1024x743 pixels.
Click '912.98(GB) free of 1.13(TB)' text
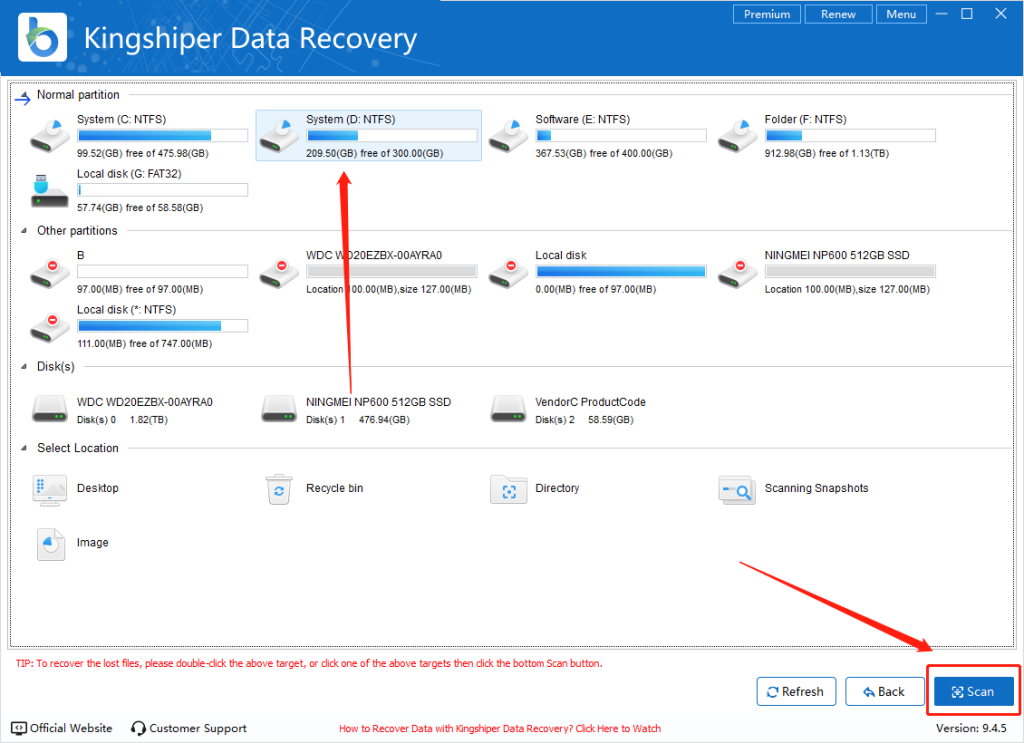coord(827,153)
